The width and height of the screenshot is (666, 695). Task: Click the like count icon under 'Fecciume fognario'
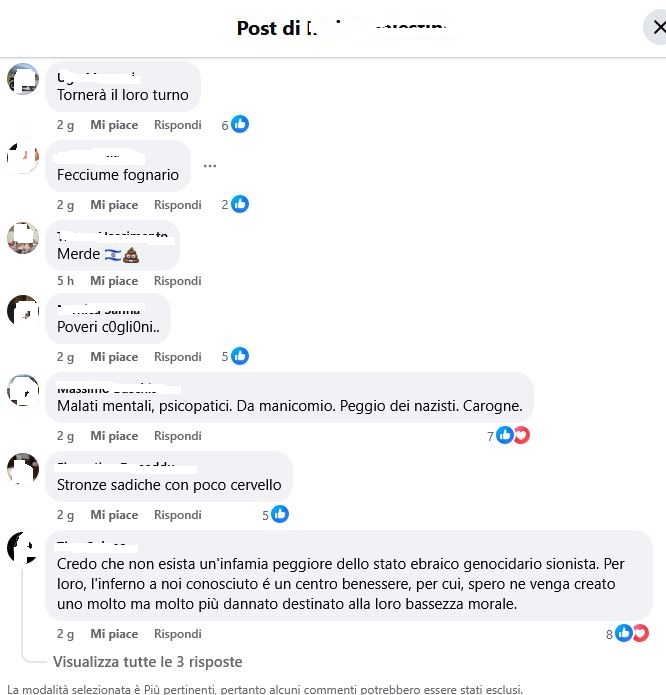240,204
